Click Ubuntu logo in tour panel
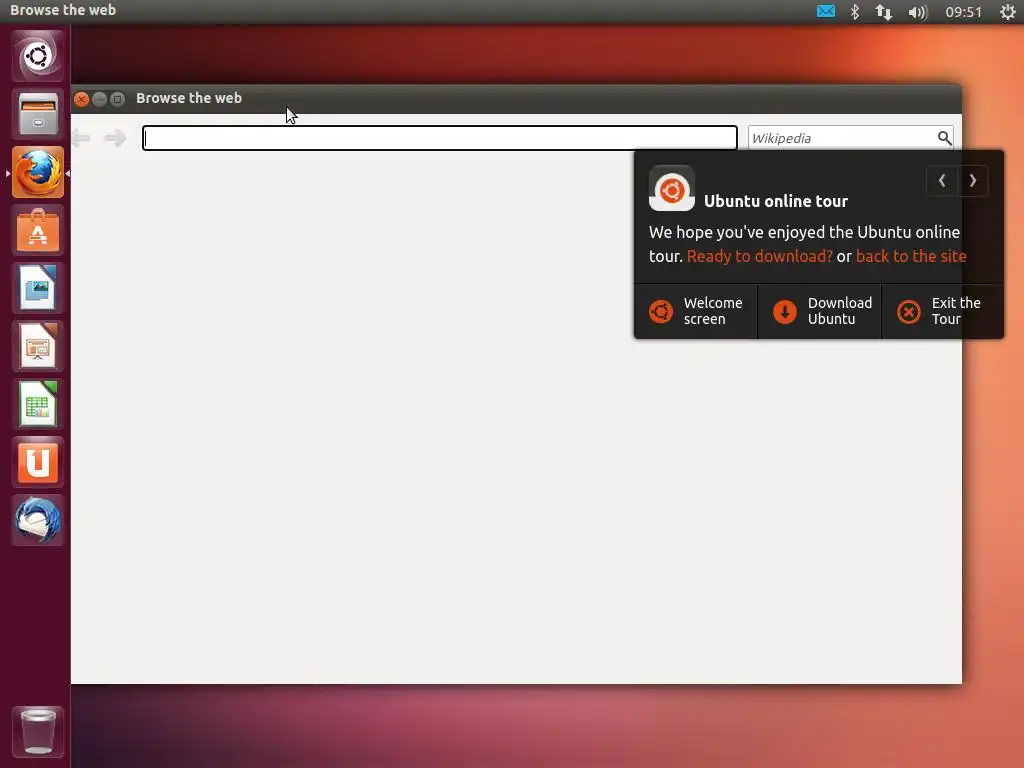The width and height of the screenshot is (1024, 768). tap(671, 188)
